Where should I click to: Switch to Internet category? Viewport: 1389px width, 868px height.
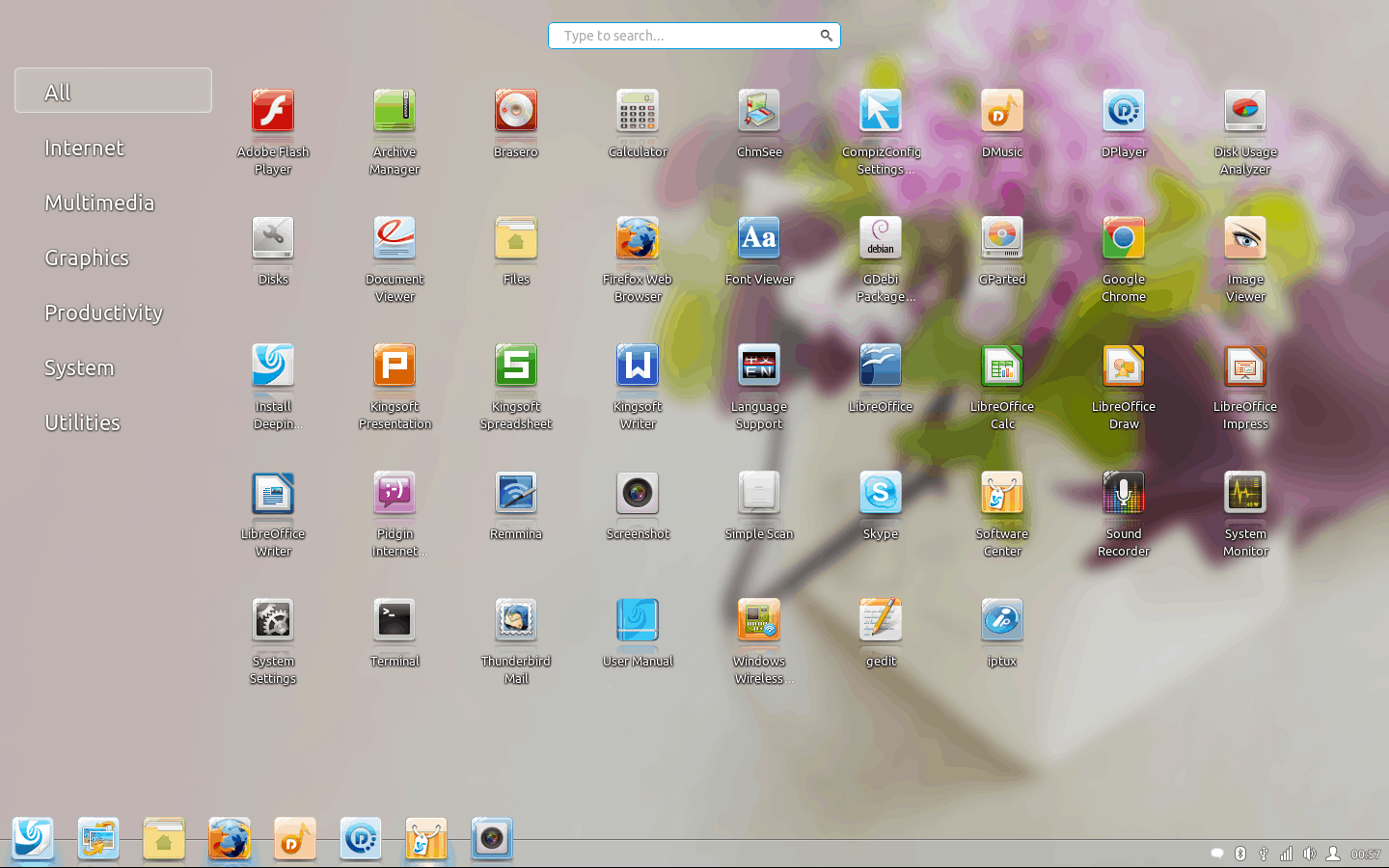tap(84, 148)
